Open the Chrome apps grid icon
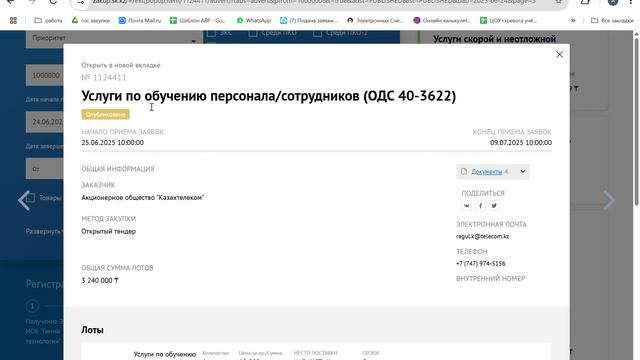The width and height of the screenshot is (640, 360). tap(13, 20)
